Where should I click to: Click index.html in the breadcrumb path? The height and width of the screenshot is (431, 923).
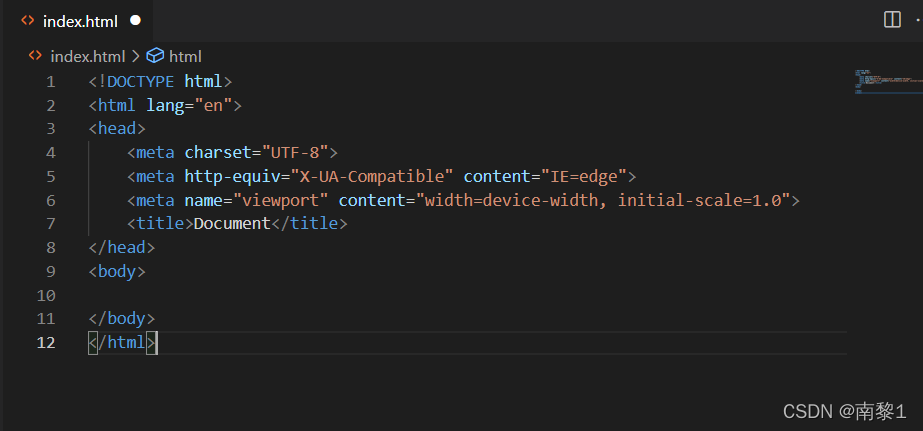(88, 57)
